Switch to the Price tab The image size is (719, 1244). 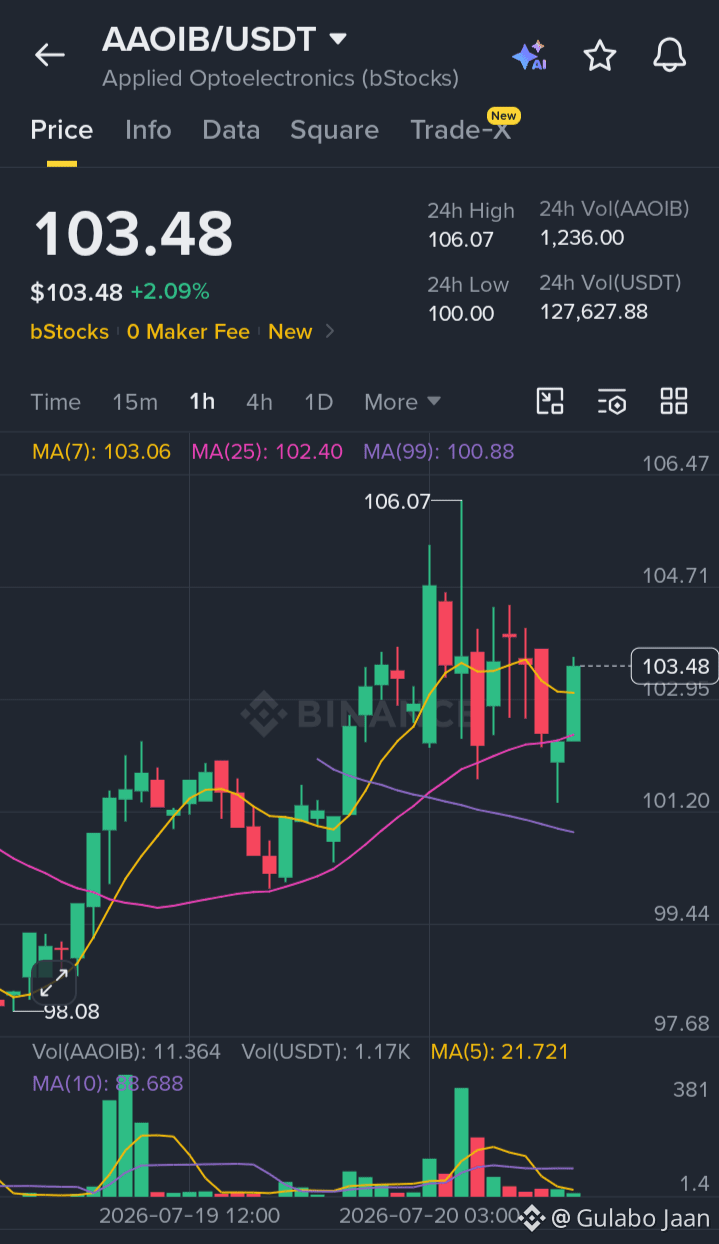click(x=62, y=130)
